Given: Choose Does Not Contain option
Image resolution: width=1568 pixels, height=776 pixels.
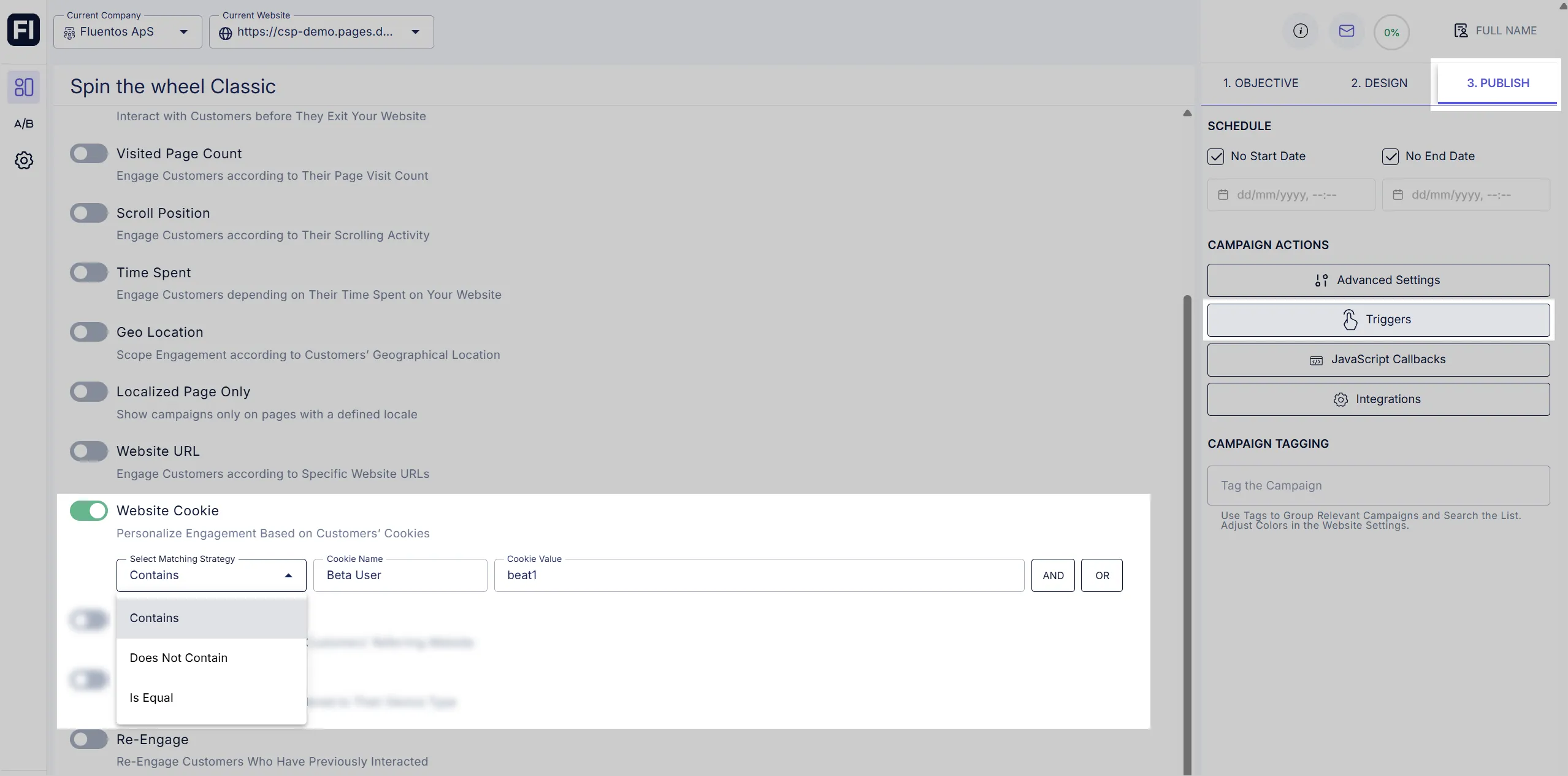Looking at the screenshot, I should pos(178,658).
